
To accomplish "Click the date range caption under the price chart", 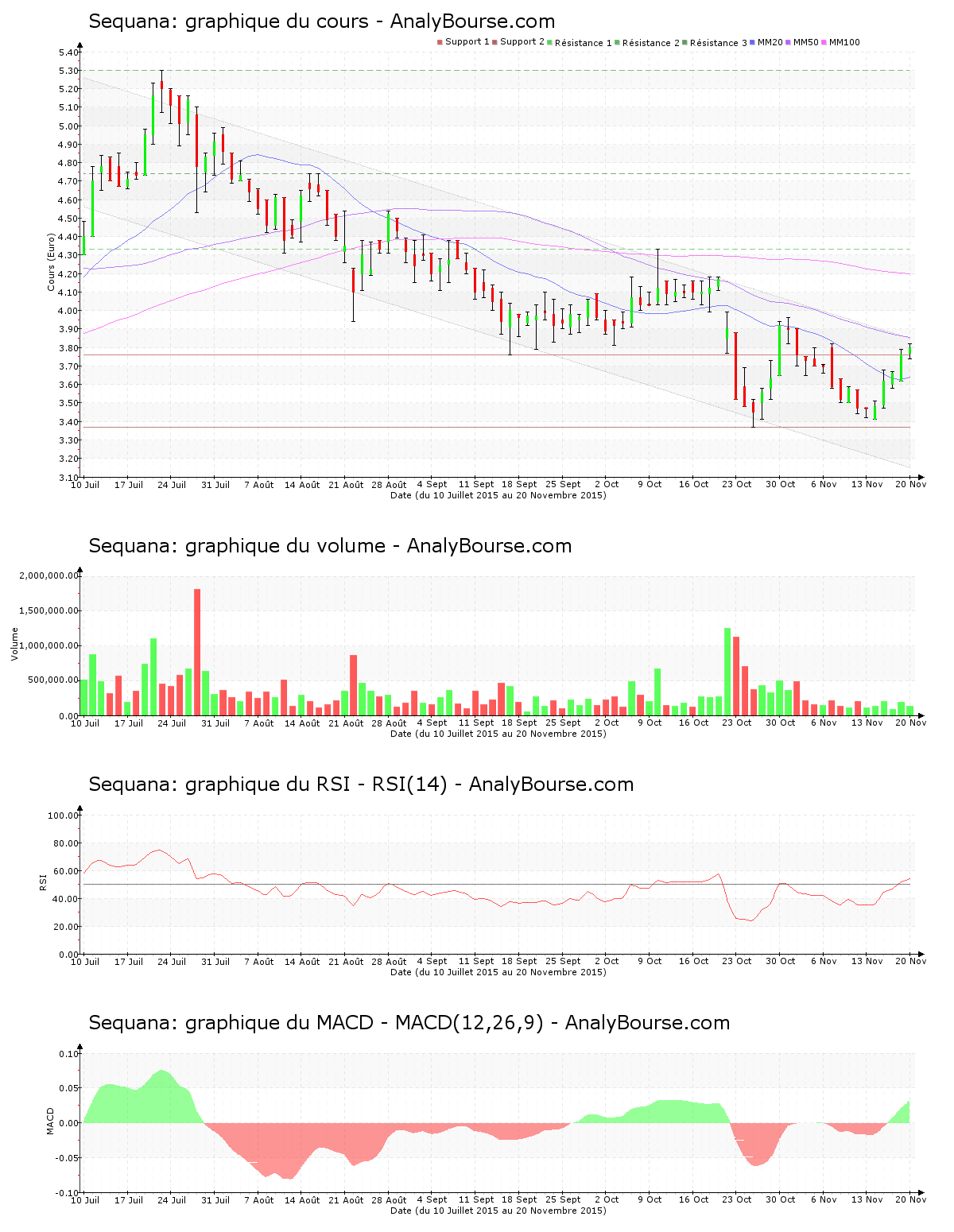I will tap(498, 495).
